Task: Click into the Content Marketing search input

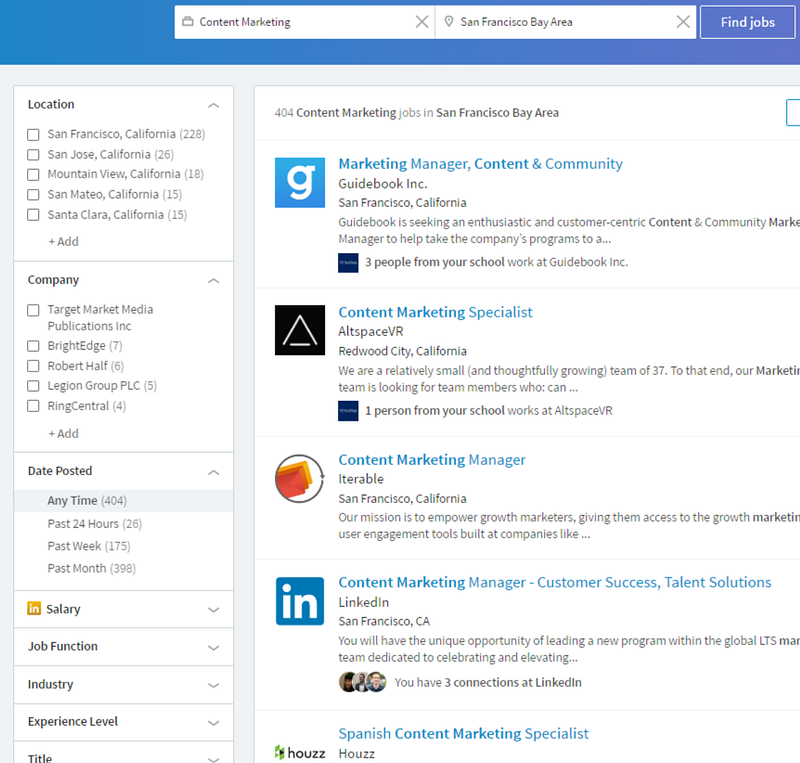Action: (x=304, y=22)
